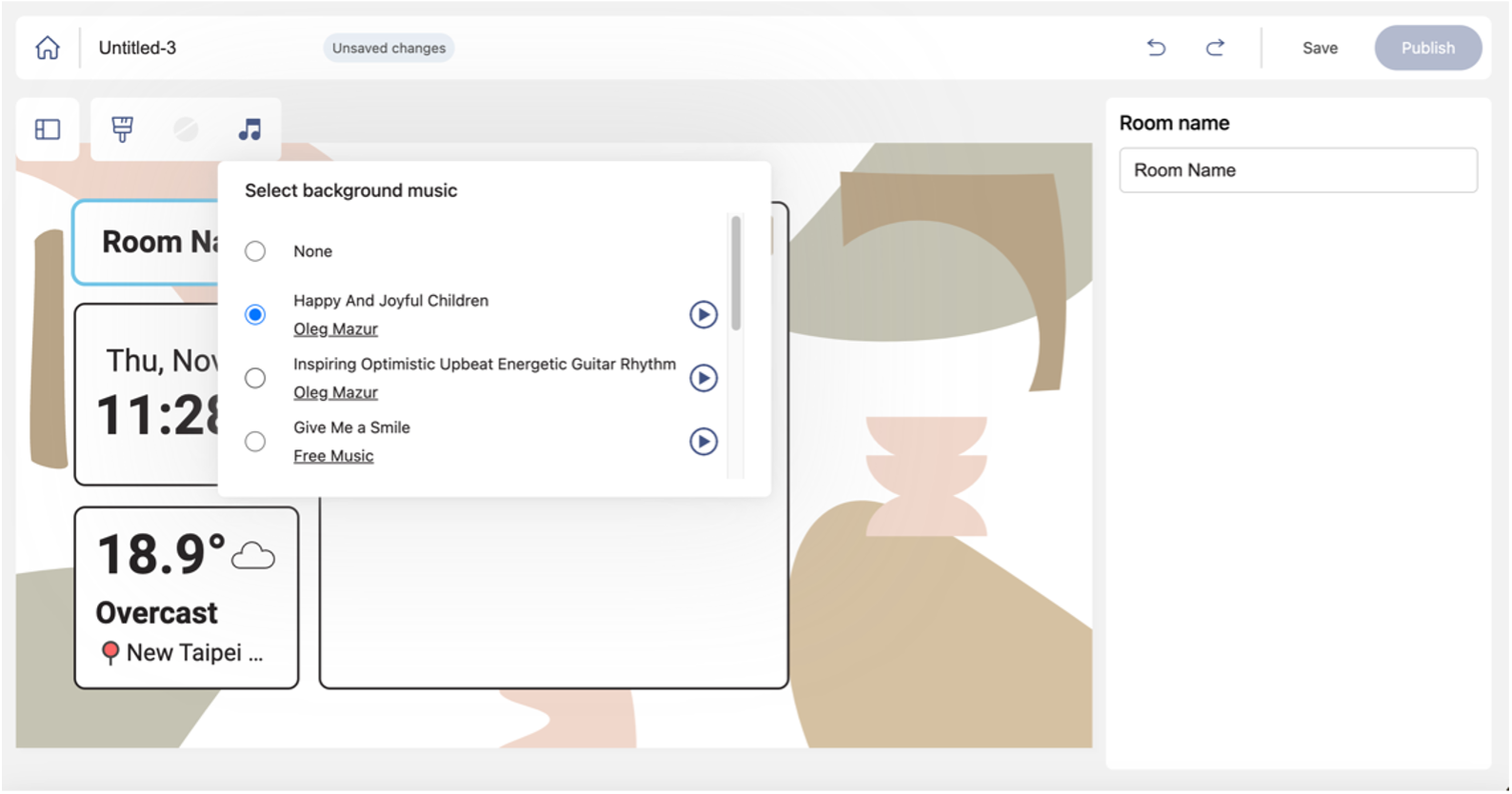The image size is (1512, 794).
Task: Go to home via house icon
Action: point(48,48)
